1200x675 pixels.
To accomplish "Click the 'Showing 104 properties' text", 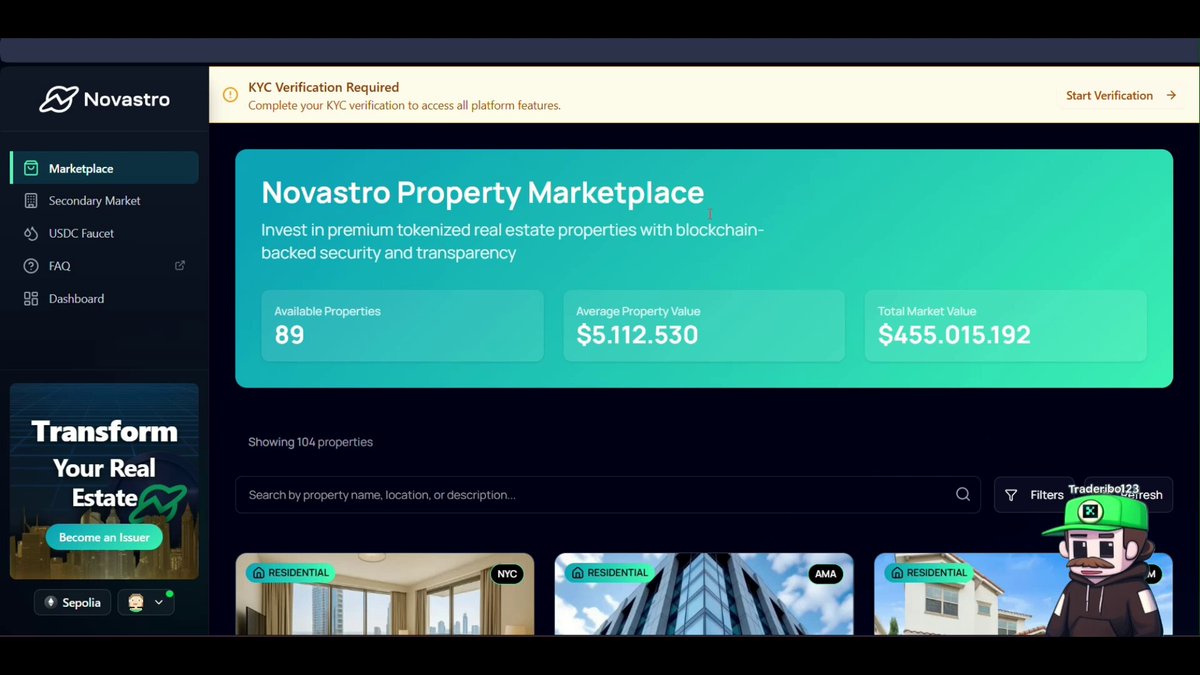I will pos(310,442).
